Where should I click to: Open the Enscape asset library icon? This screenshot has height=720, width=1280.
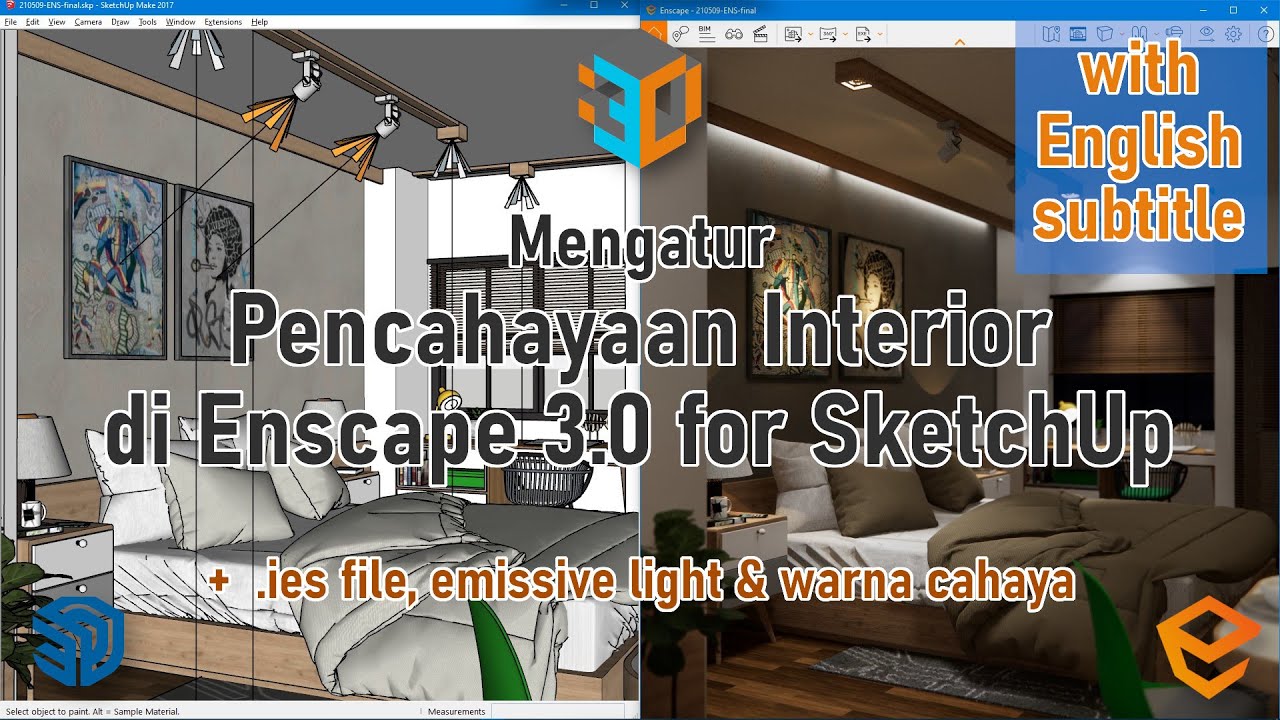[x=1078, y=34]
